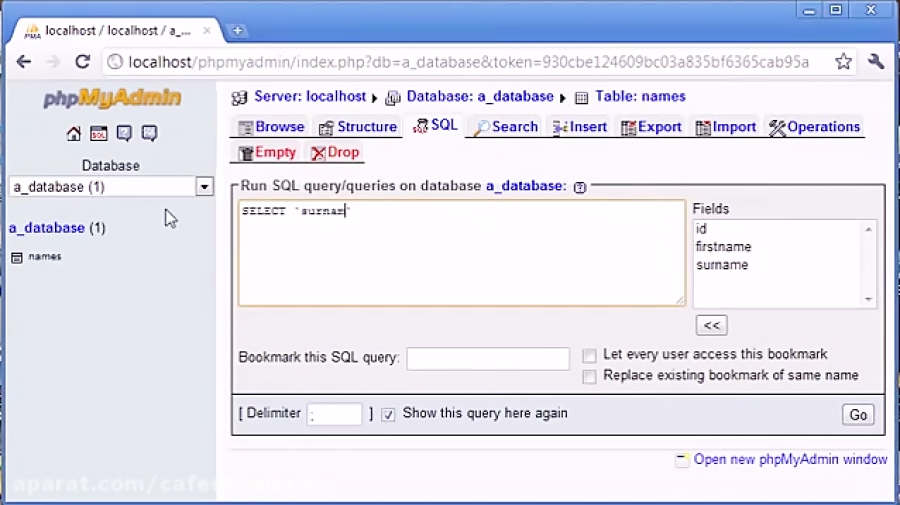Click the Fields list scroll down arrow

pyautogui.click(x=868, y=299)
